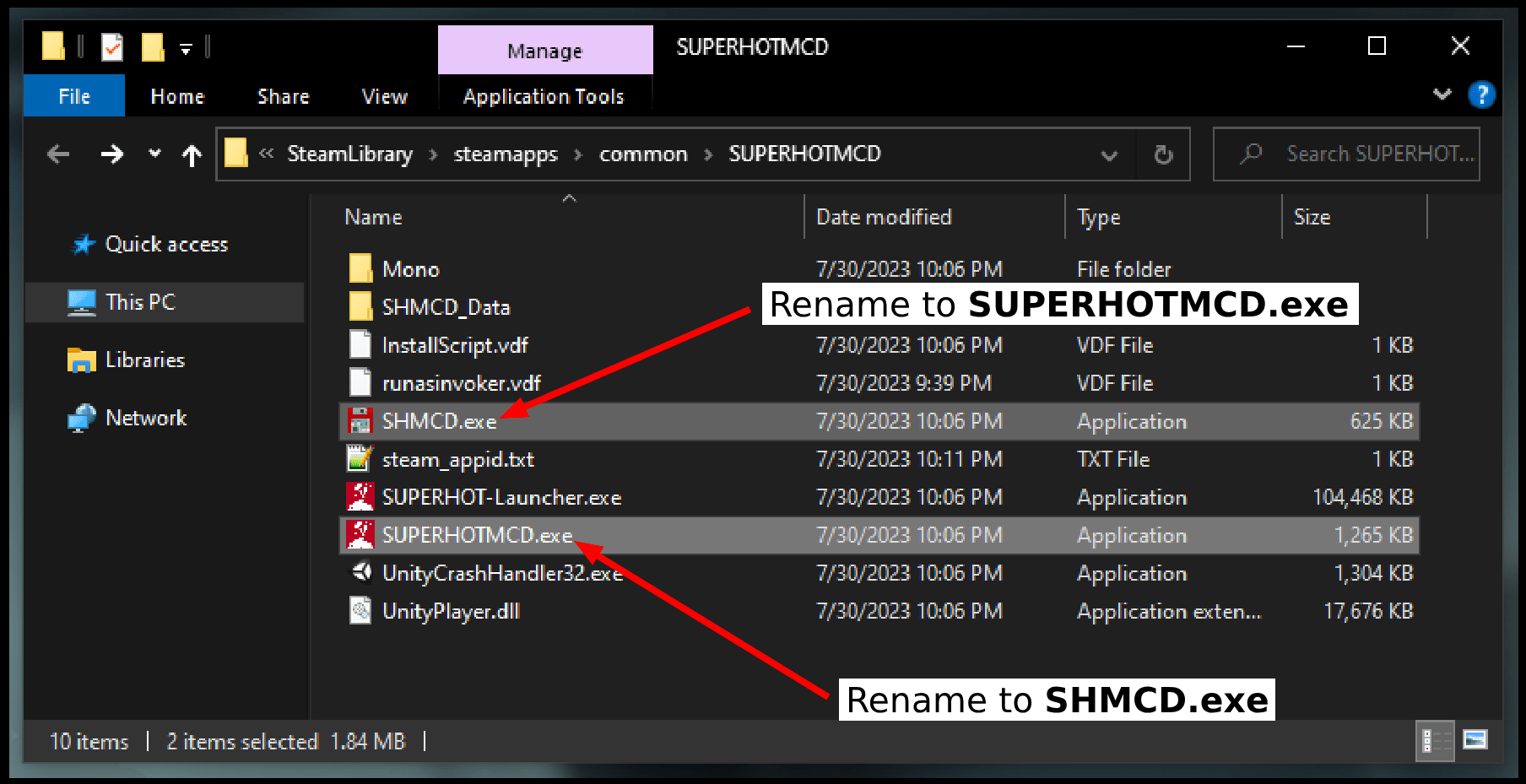Click the Manage contextual tab
Screen dimensions: 1526x784
545,51
